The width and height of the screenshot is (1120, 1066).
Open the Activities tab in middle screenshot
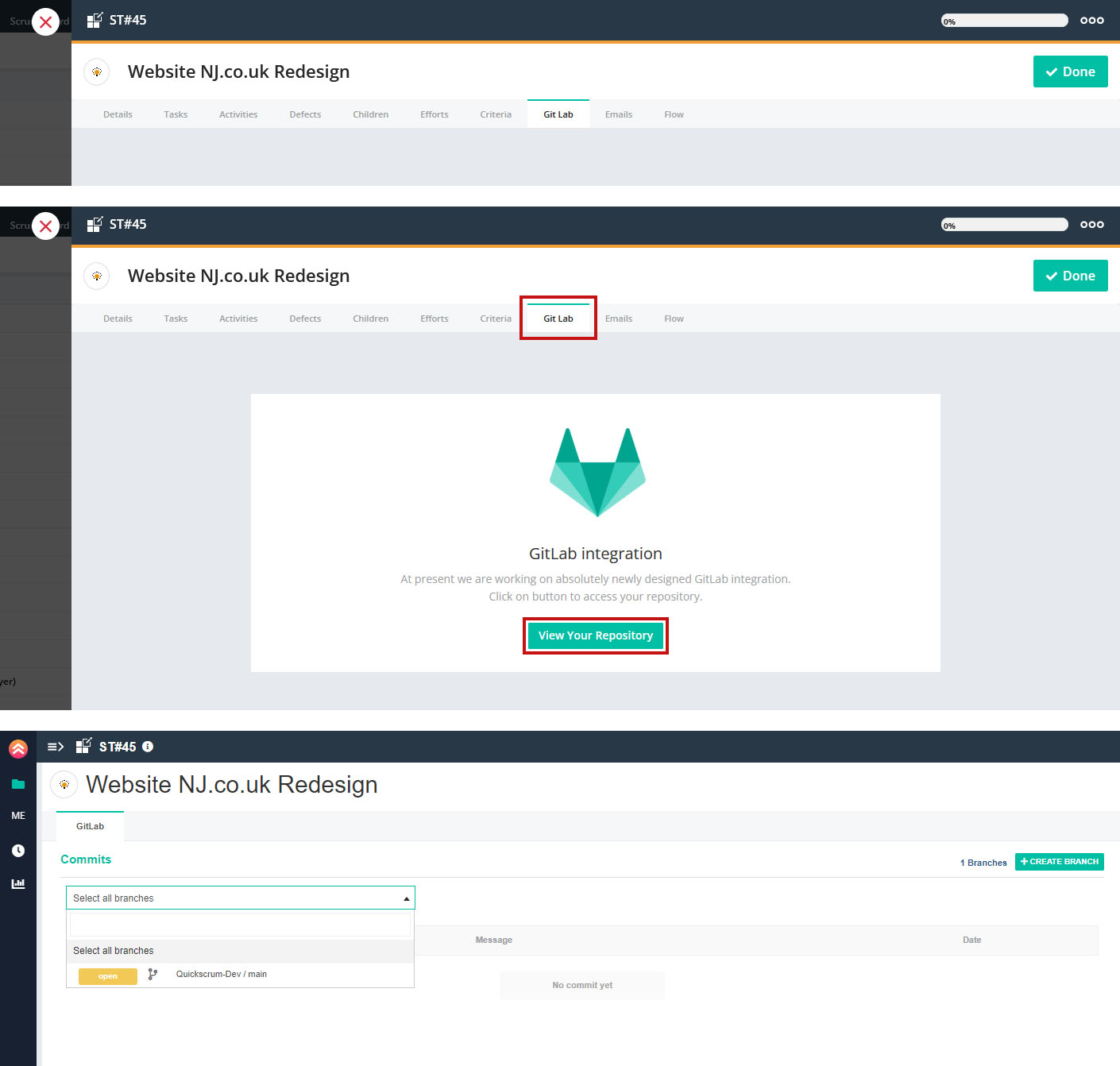(x=238, y=319)
